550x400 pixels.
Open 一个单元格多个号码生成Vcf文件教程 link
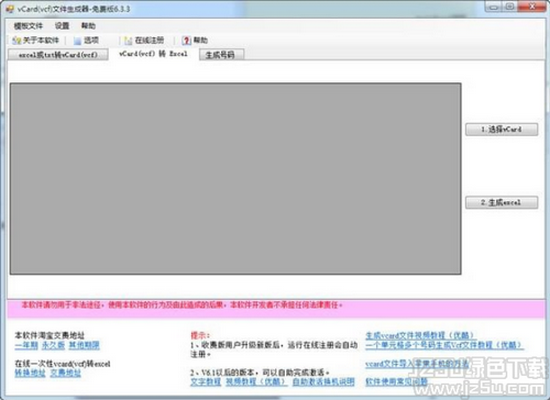[444, 345]
